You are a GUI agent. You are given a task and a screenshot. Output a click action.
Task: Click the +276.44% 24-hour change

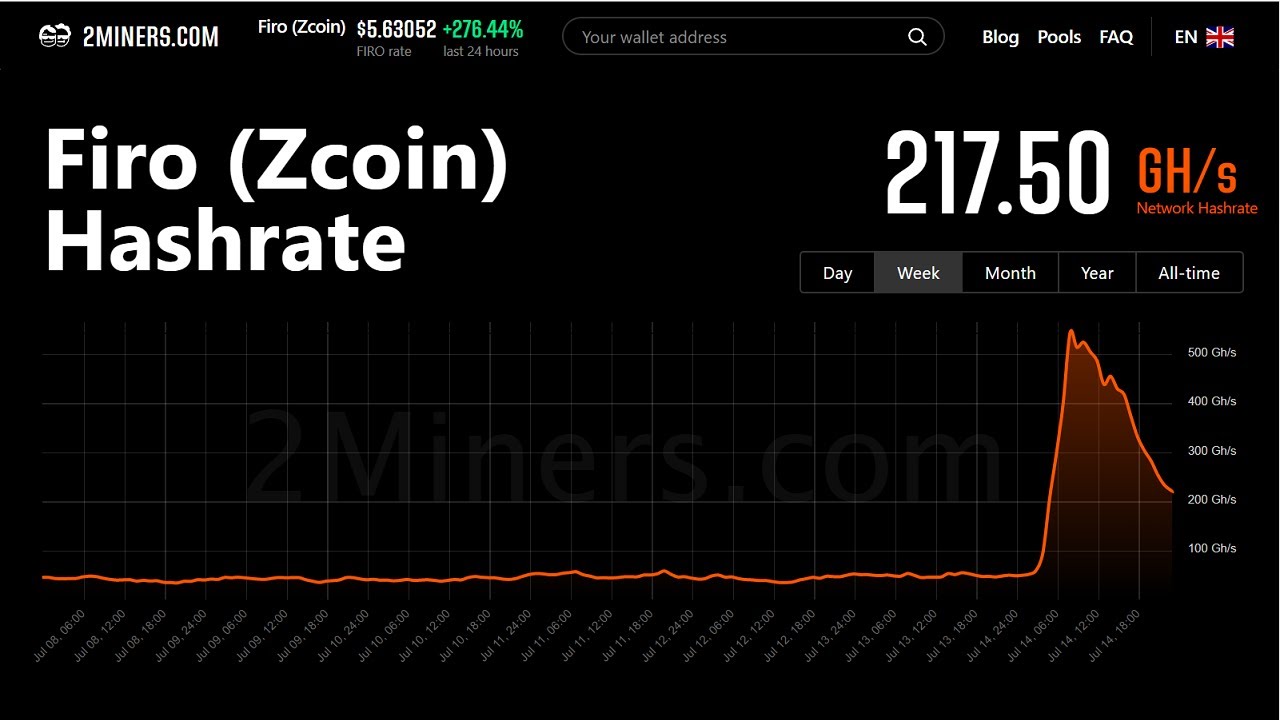click(483, 30)
